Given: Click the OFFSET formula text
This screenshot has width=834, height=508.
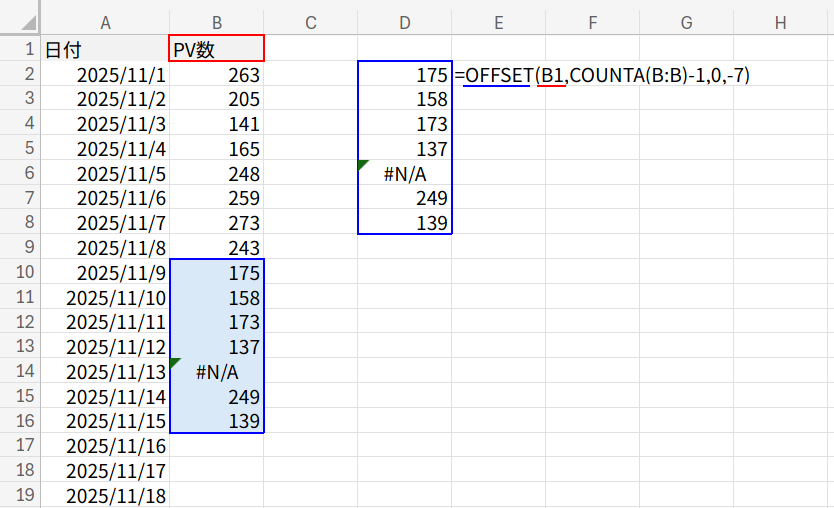Looking at the screenshot, I should click(x=602, y=75).
